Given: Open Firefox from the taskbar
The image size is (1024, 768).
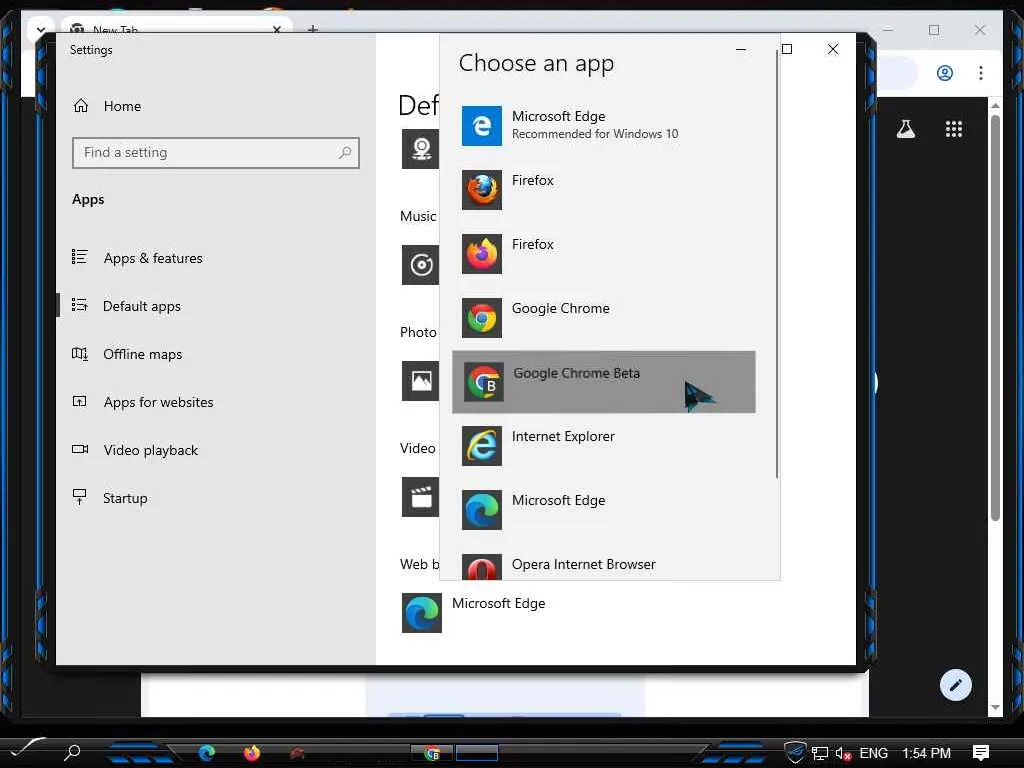Looking at the screenshot, I should [251, 753].
